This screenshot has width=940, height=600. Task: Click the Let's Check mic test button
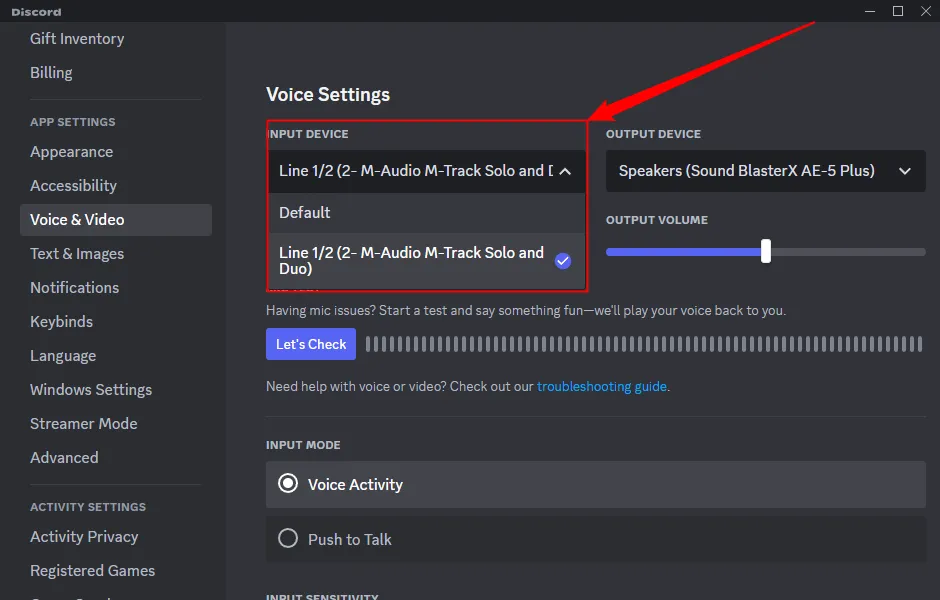311,344
